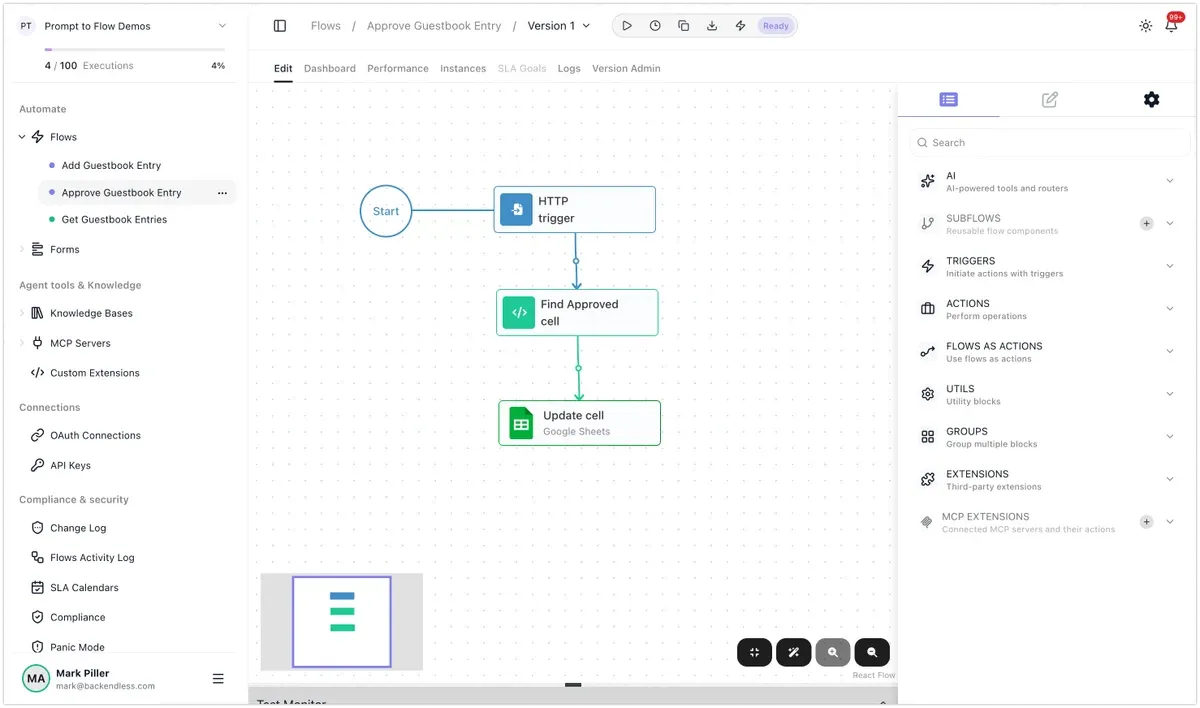Expand the UTILS category chevron
Image resolution: width=1200 pixels, height=708 pixels.
[1170, 394]
